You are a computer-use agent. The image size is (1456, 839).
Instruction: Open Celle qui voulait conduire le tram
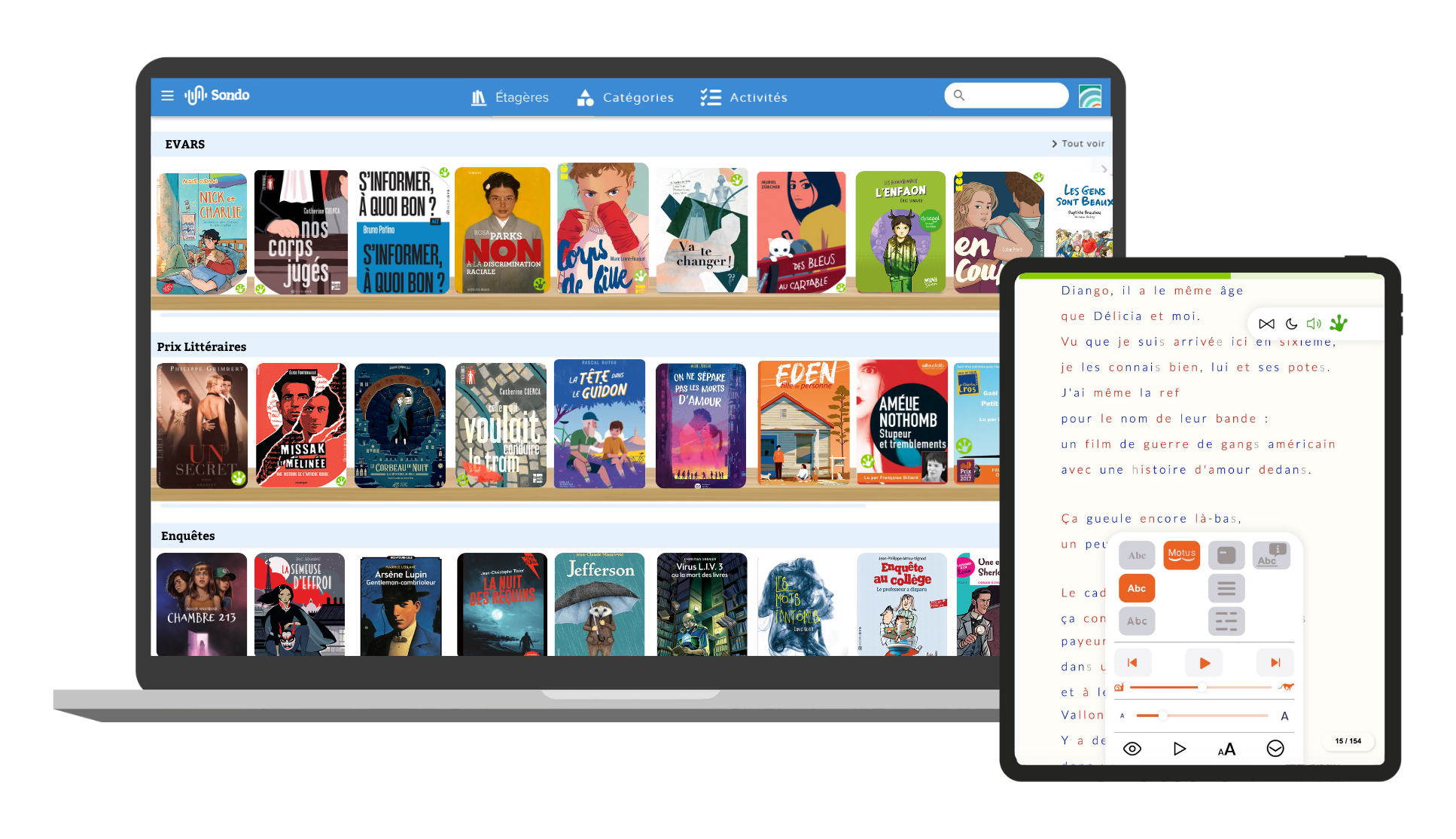click(501, 426)
